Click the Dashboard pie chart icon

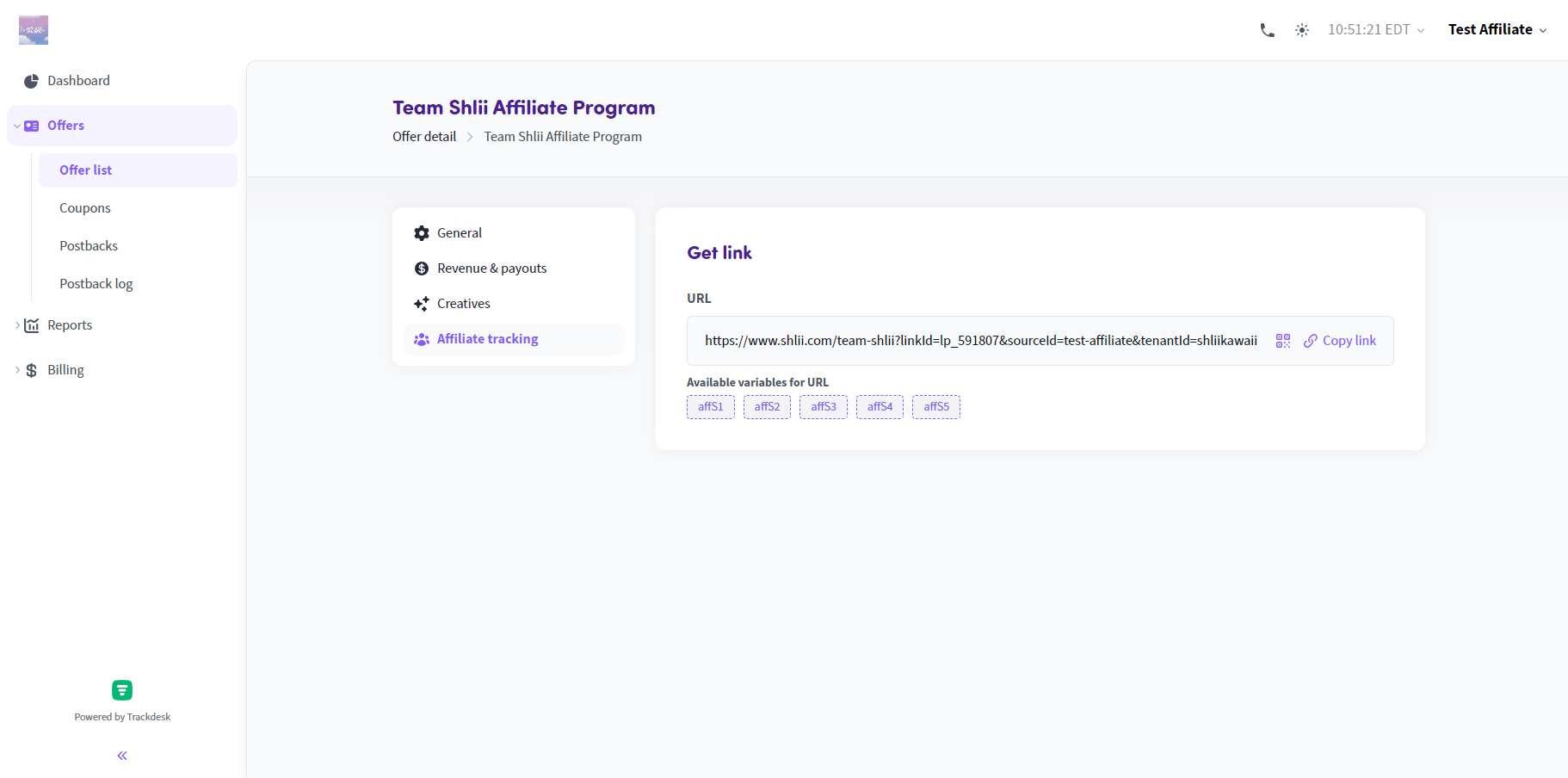(x=31, y=81)
